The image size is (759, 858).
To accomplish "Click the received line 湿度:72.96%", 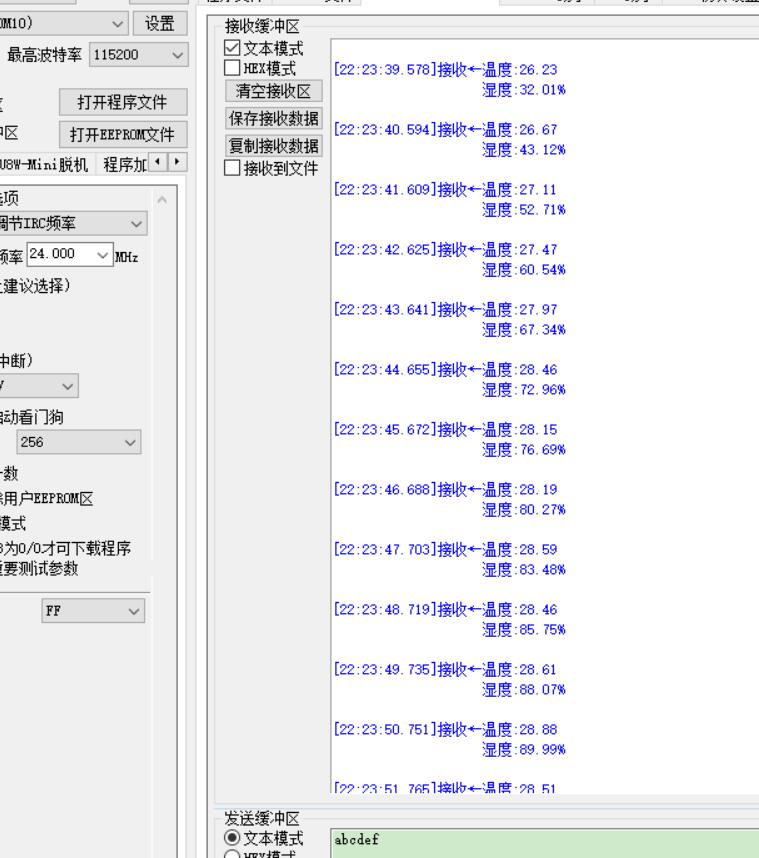I will click(524, 390).
